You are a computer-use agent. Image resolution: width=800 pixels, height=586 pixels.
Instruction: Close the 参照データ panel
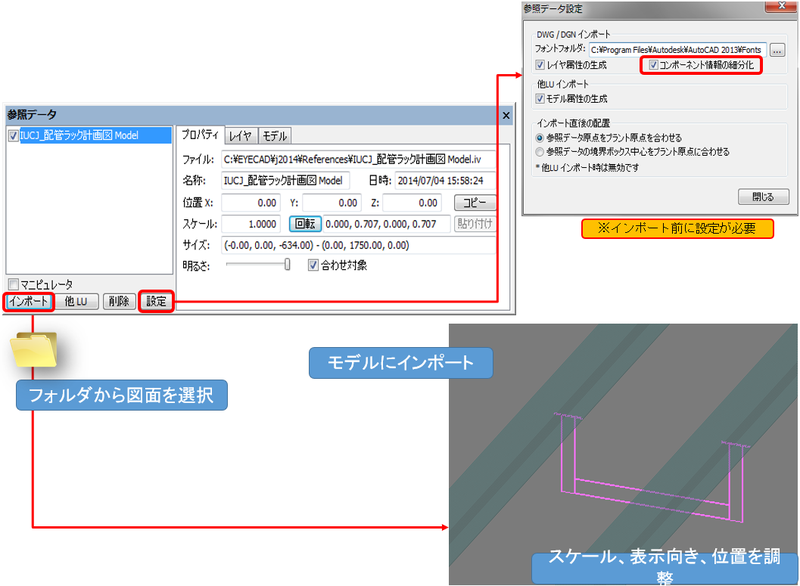505,116
